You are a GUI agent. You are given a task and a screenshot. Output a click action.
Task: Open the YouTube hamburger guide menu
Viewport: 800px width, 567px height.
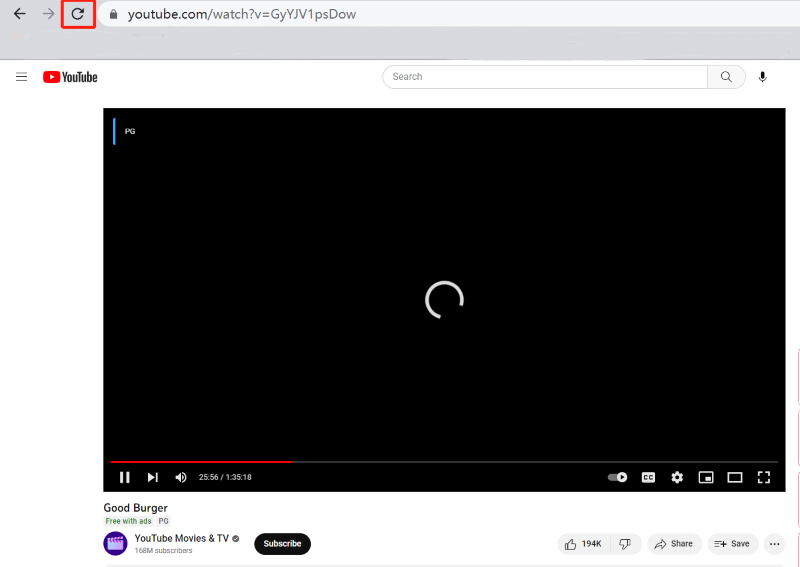21,77
